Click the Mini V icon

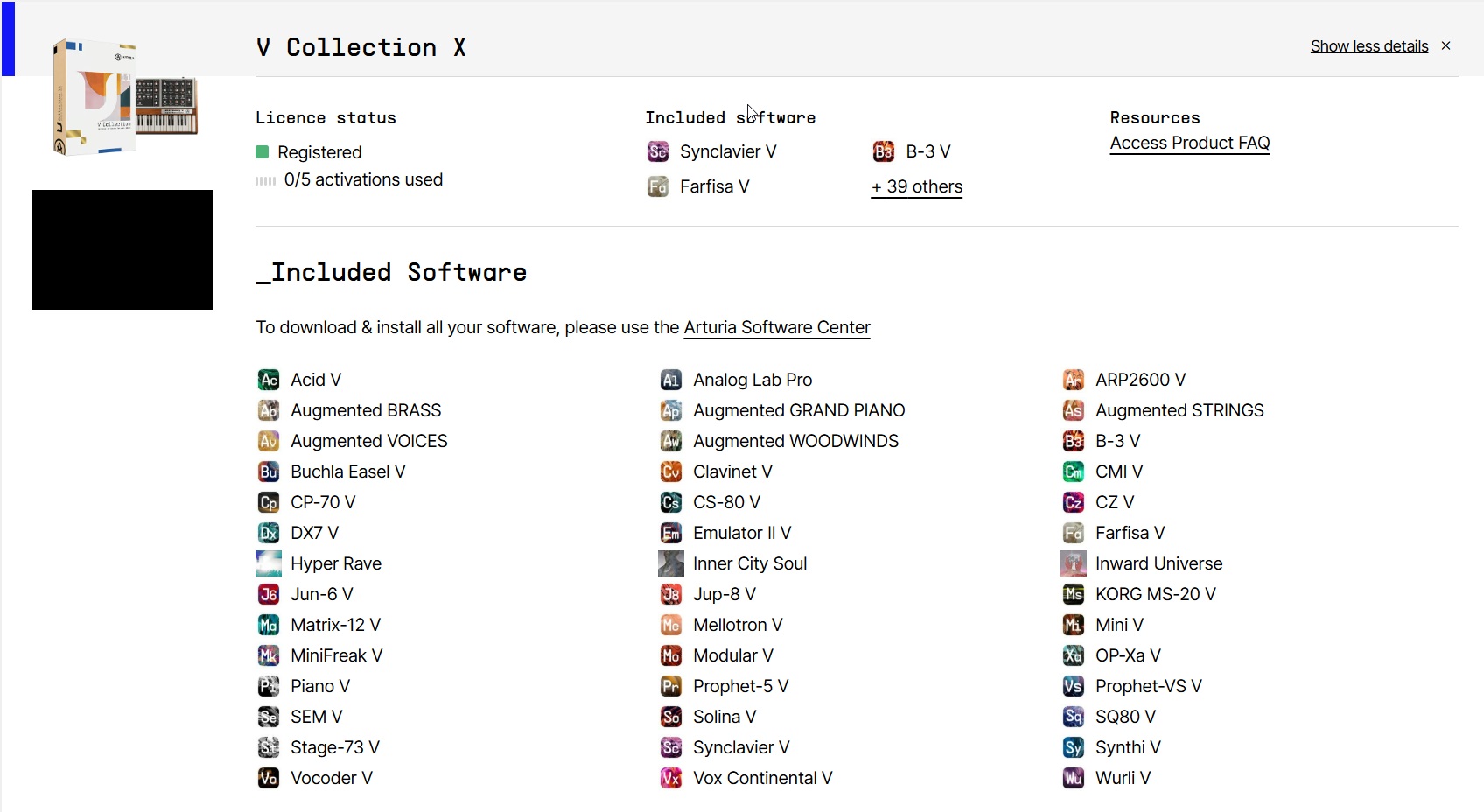point(1074,625)
